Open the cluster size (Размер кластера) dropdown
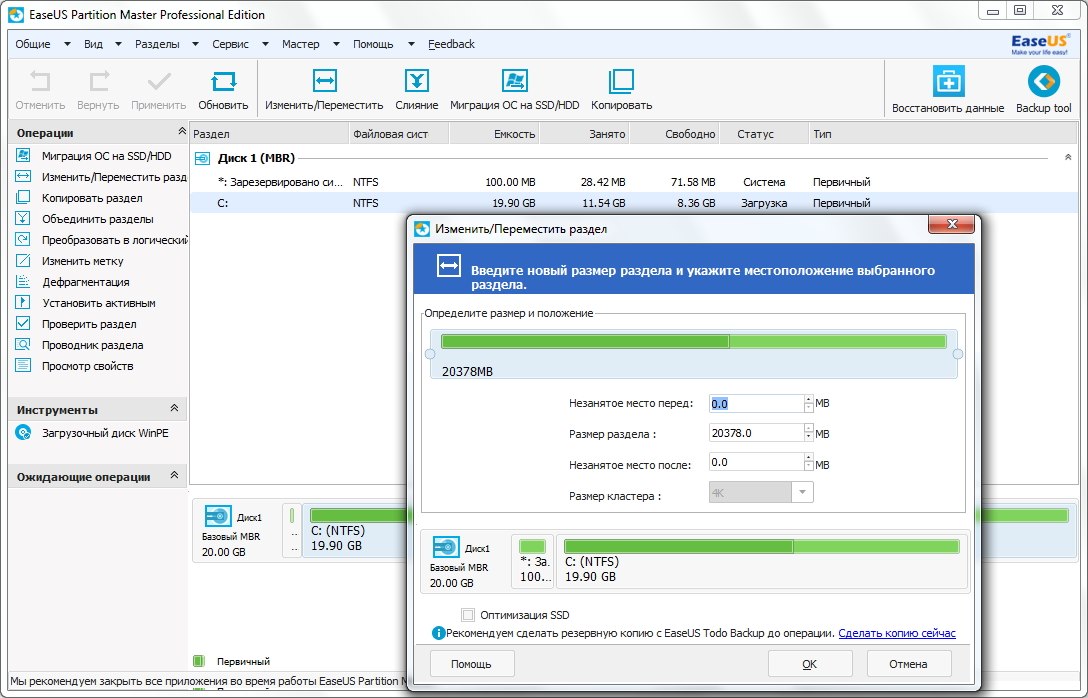 802,492
